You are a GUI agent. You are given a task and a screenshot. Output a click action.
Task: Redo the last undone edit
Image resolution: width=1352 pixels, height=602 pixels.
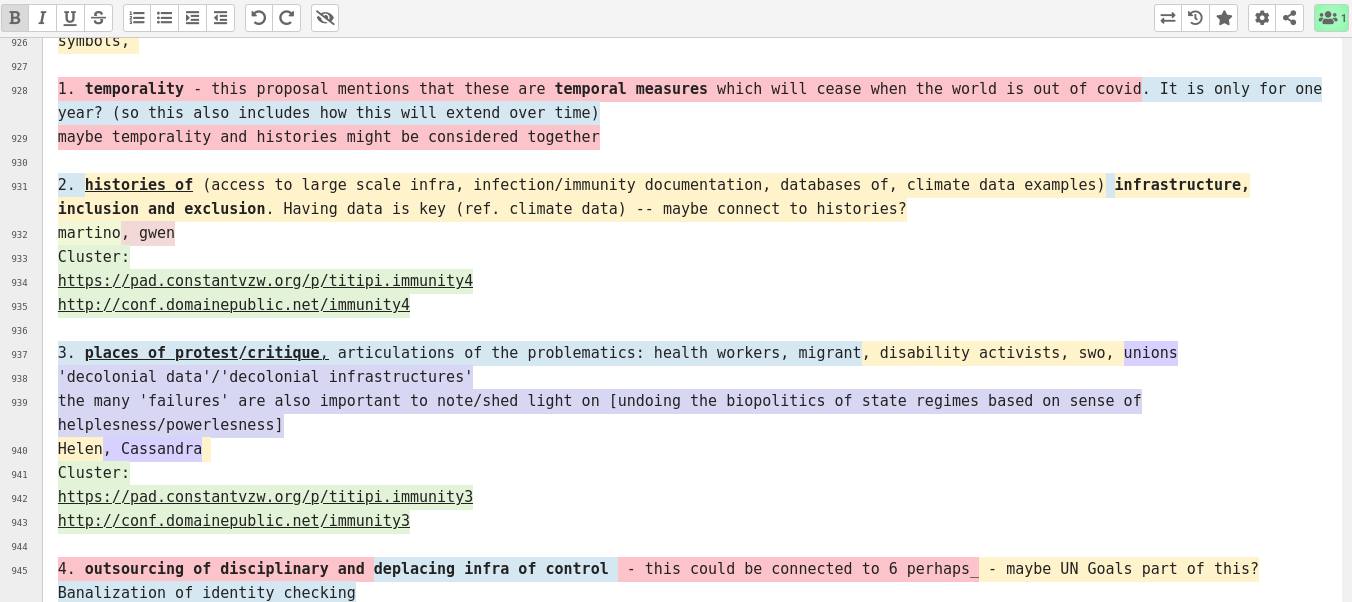(x=286, y=18)
